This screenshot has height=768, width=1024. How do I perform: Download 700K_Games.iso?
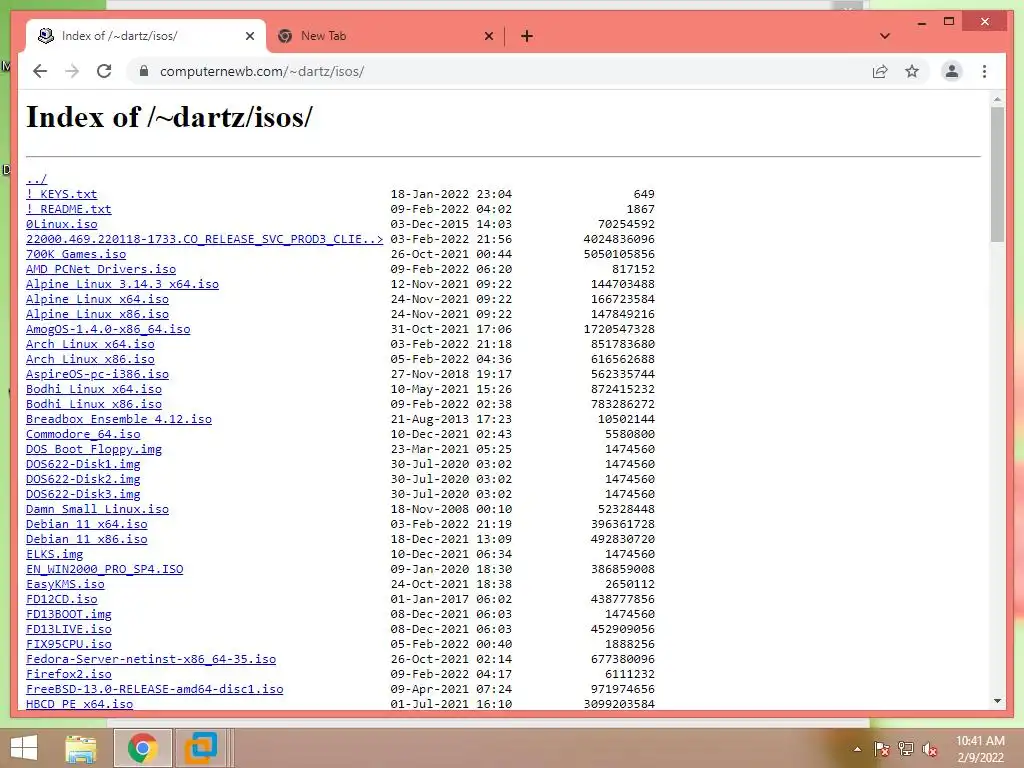(x=76, y=254)
